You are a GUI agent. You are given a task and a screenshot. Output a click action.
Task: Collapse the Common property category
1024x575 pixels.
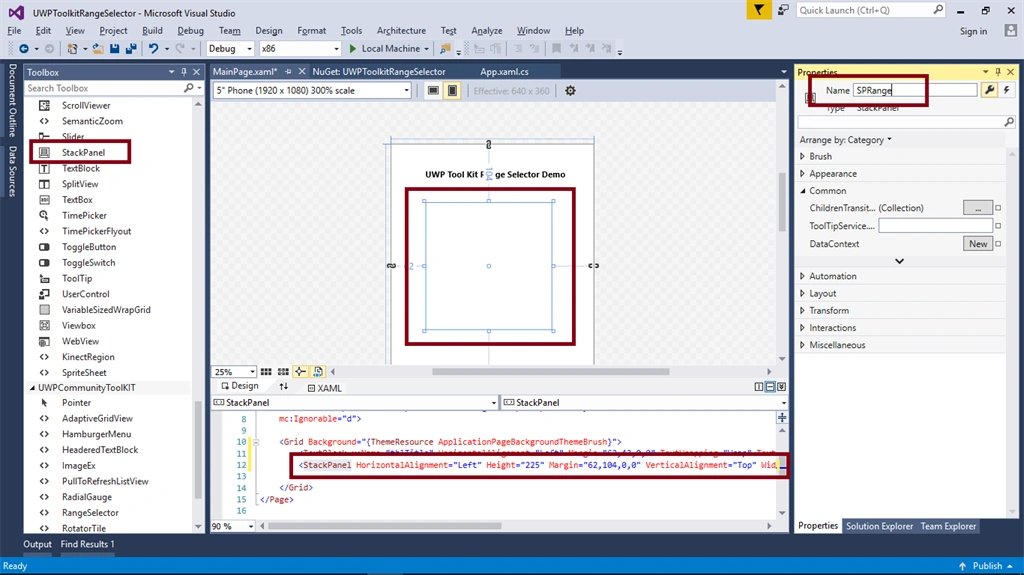803,191
